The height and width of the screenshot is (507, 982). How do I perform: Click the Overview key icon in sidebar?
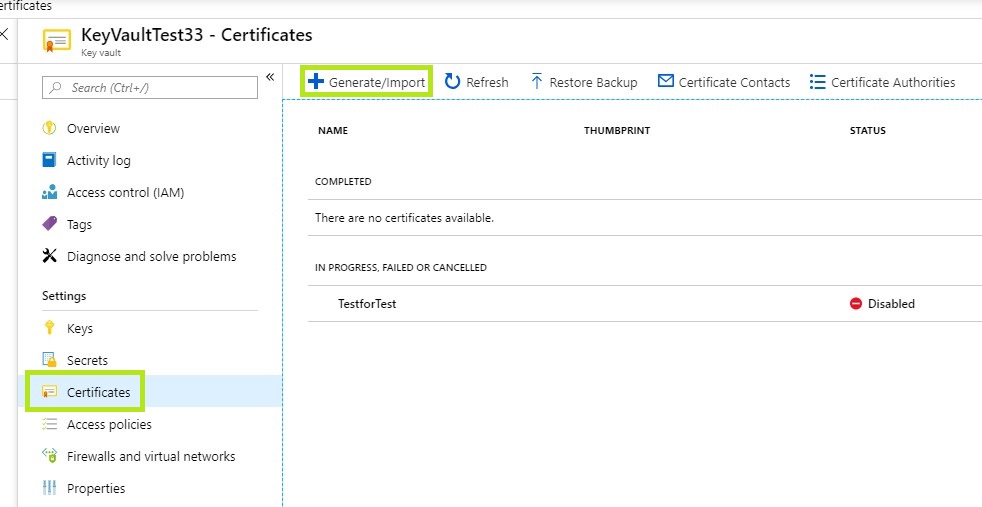[49, 128]
